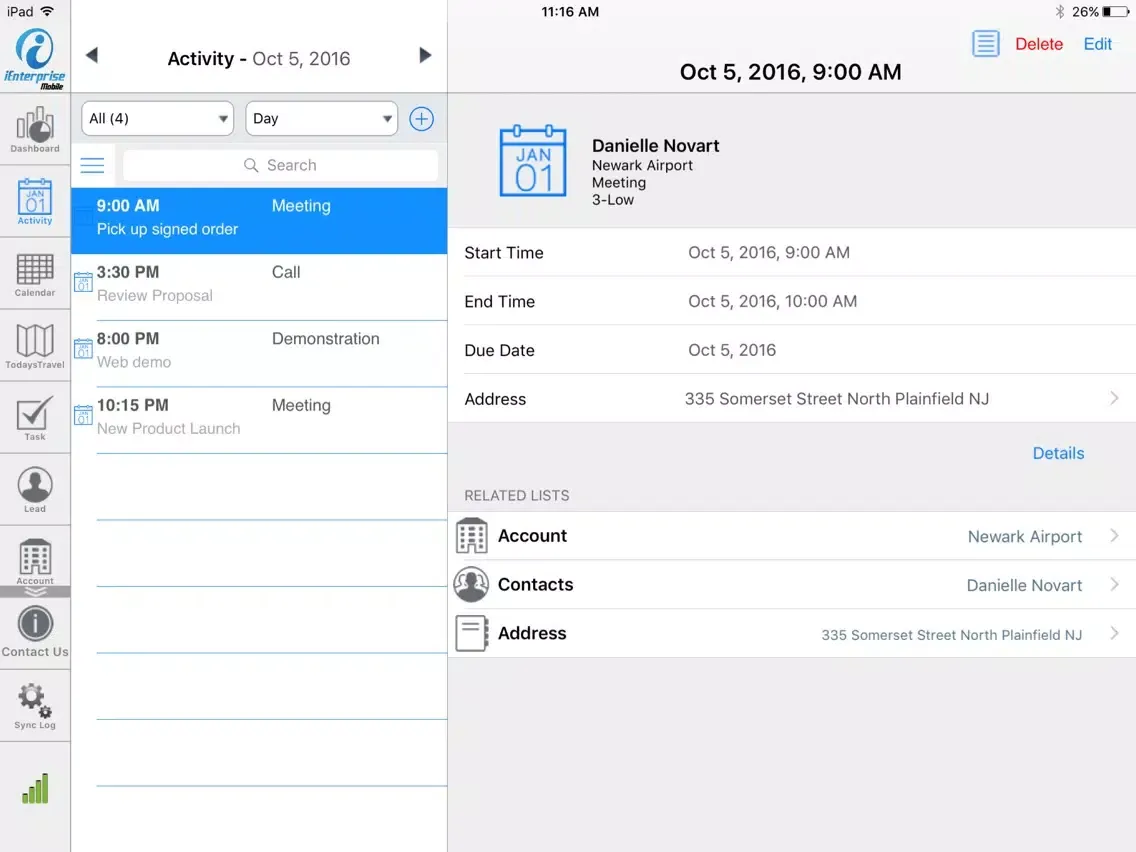
Task: Open the All (4) filter dropdown
Action: click(157, 119)
